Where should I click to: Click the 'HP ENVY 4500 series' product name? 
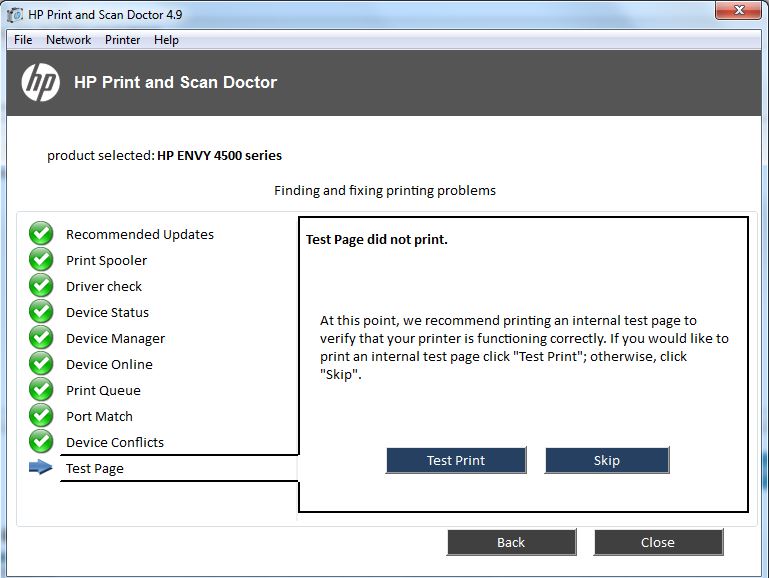(x=219, y=155)
